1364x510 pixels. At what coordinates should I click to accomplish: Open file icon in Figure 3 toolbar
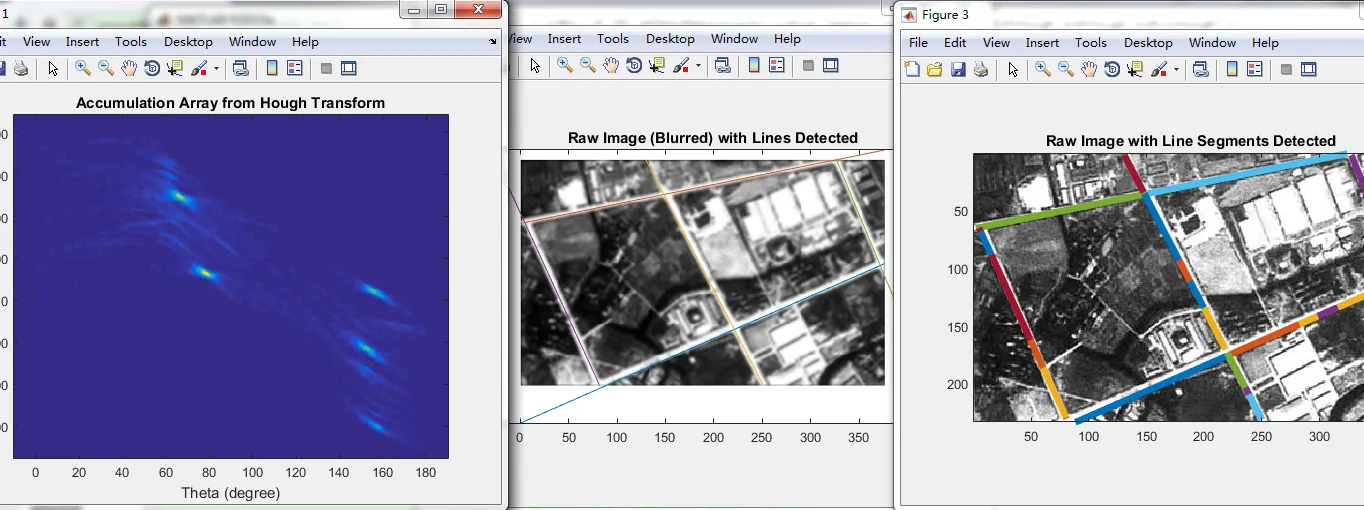coord(935,70)
